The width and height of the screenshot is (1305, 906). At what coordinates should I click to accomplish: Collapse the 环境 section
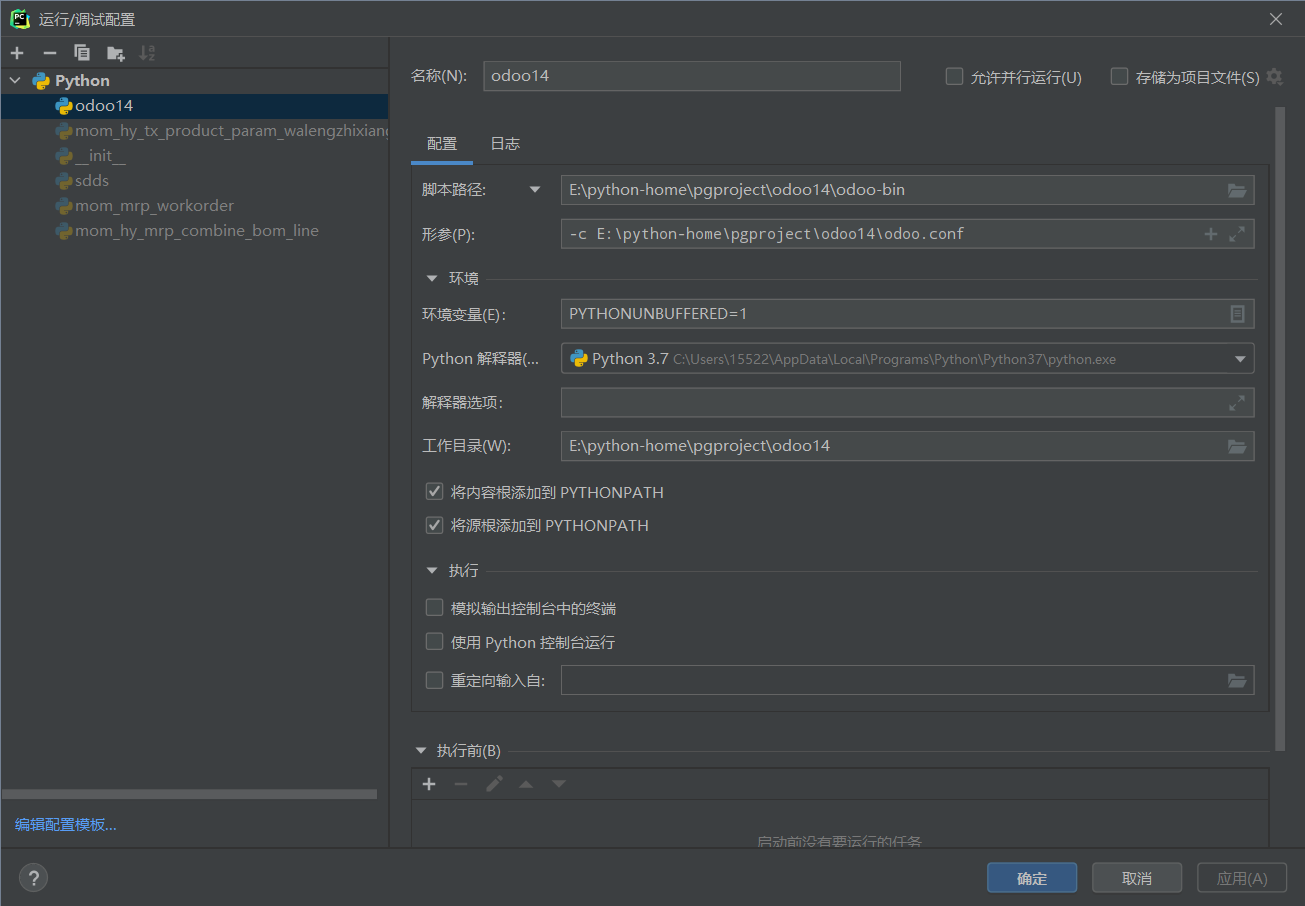coord(432,279)
